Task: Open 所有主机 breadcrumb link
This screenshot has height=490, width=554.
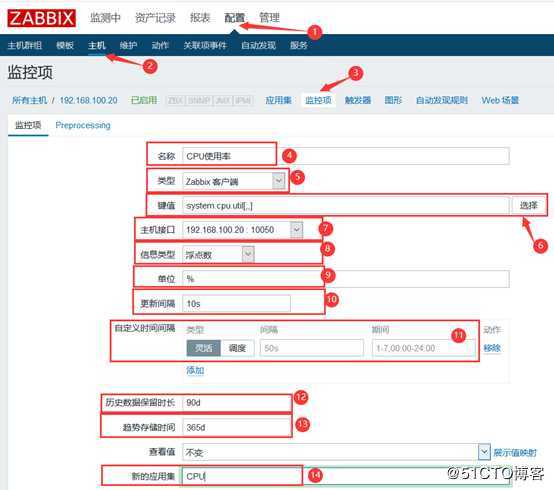Action: [29, 100]
